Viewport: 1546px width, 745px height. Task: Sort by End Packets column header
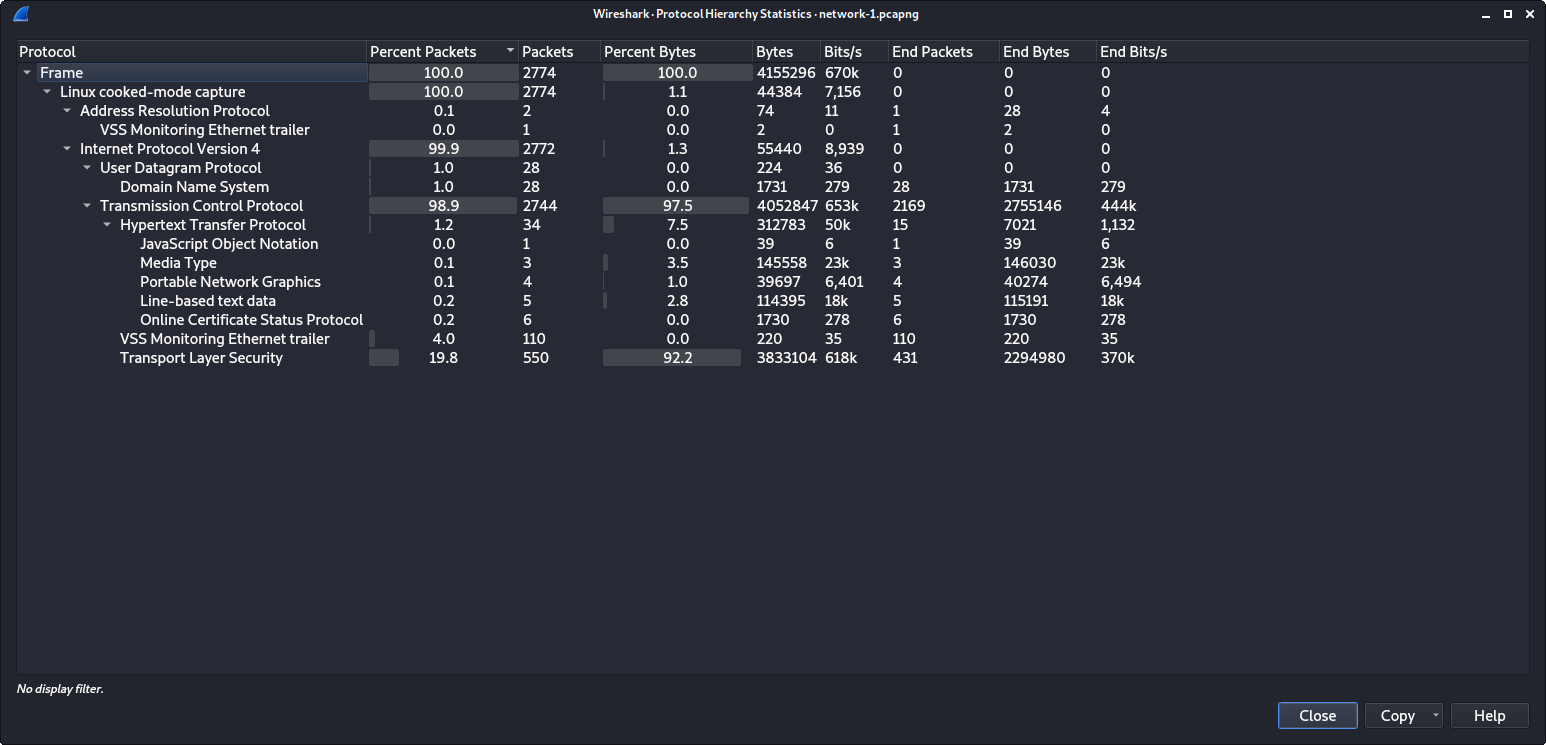tap(944, 52)
